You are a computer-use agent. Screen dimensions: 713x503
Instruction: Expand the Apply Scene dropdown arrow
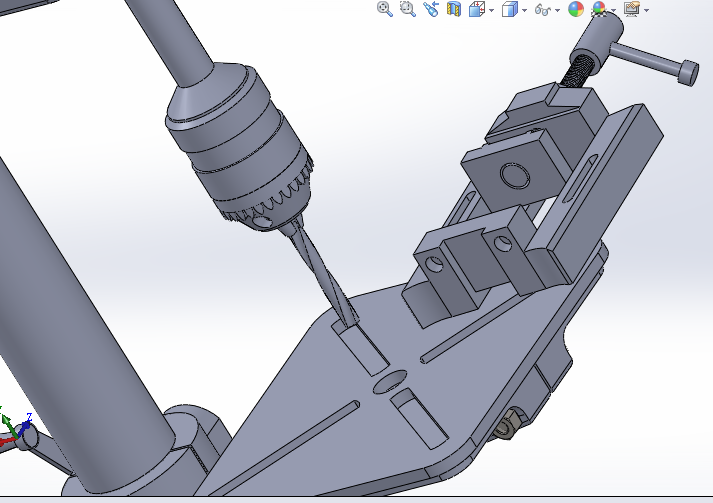pos(613,10)
